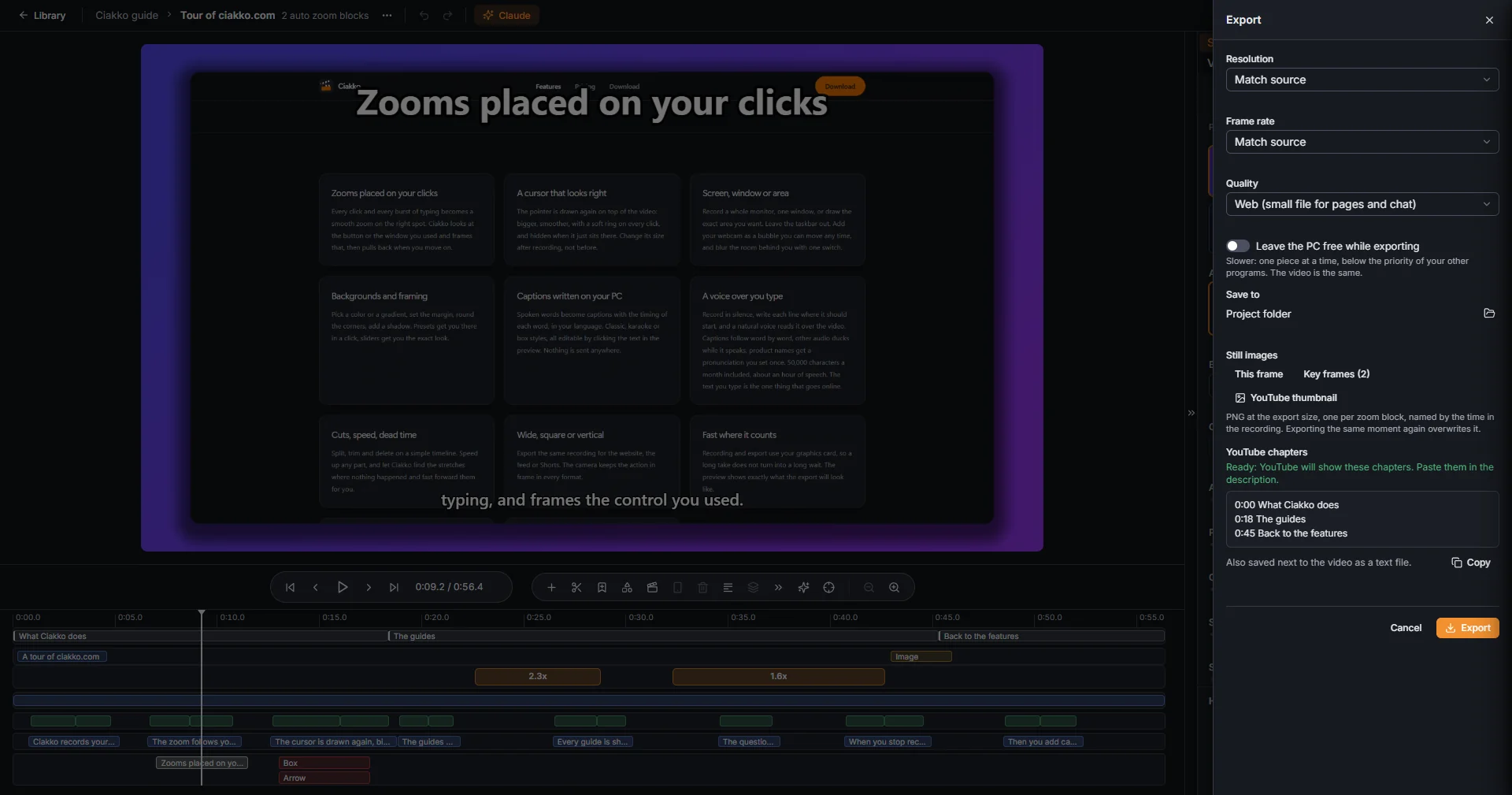Click the bookmark chapter icon
Screen dimensions: 1512x795
point(602,587)
